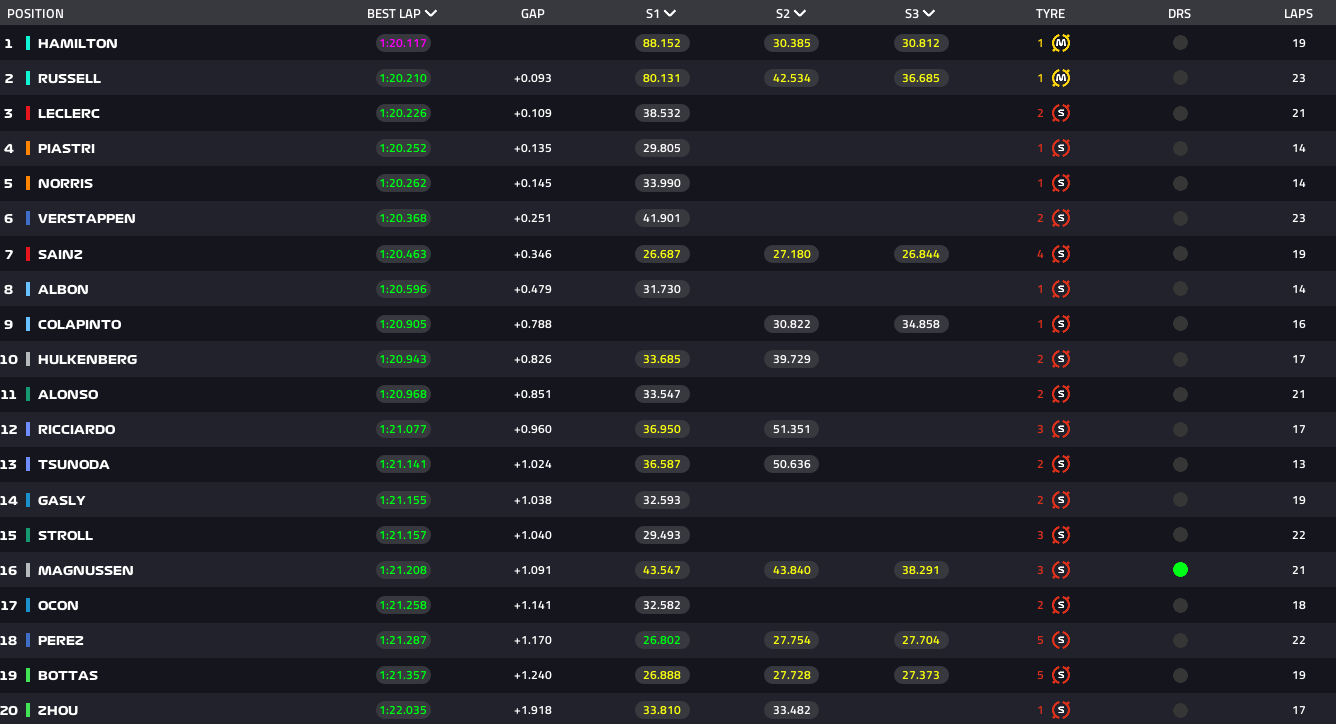Click the Tyre column header
Viewport: 1336px width, 724px height.
1050,14
